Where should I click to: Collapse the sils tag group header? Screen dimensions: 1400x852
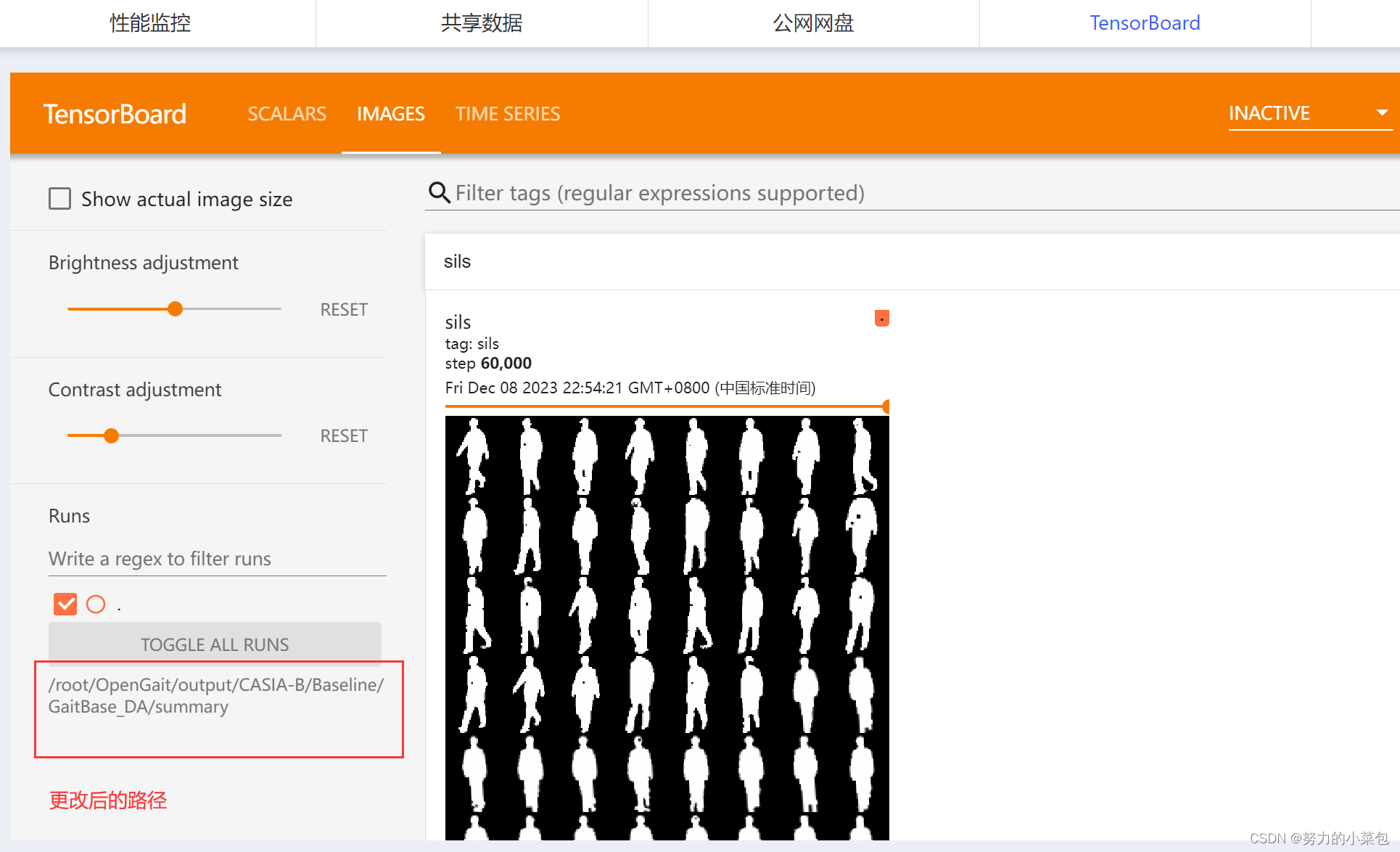pos(457,261)
